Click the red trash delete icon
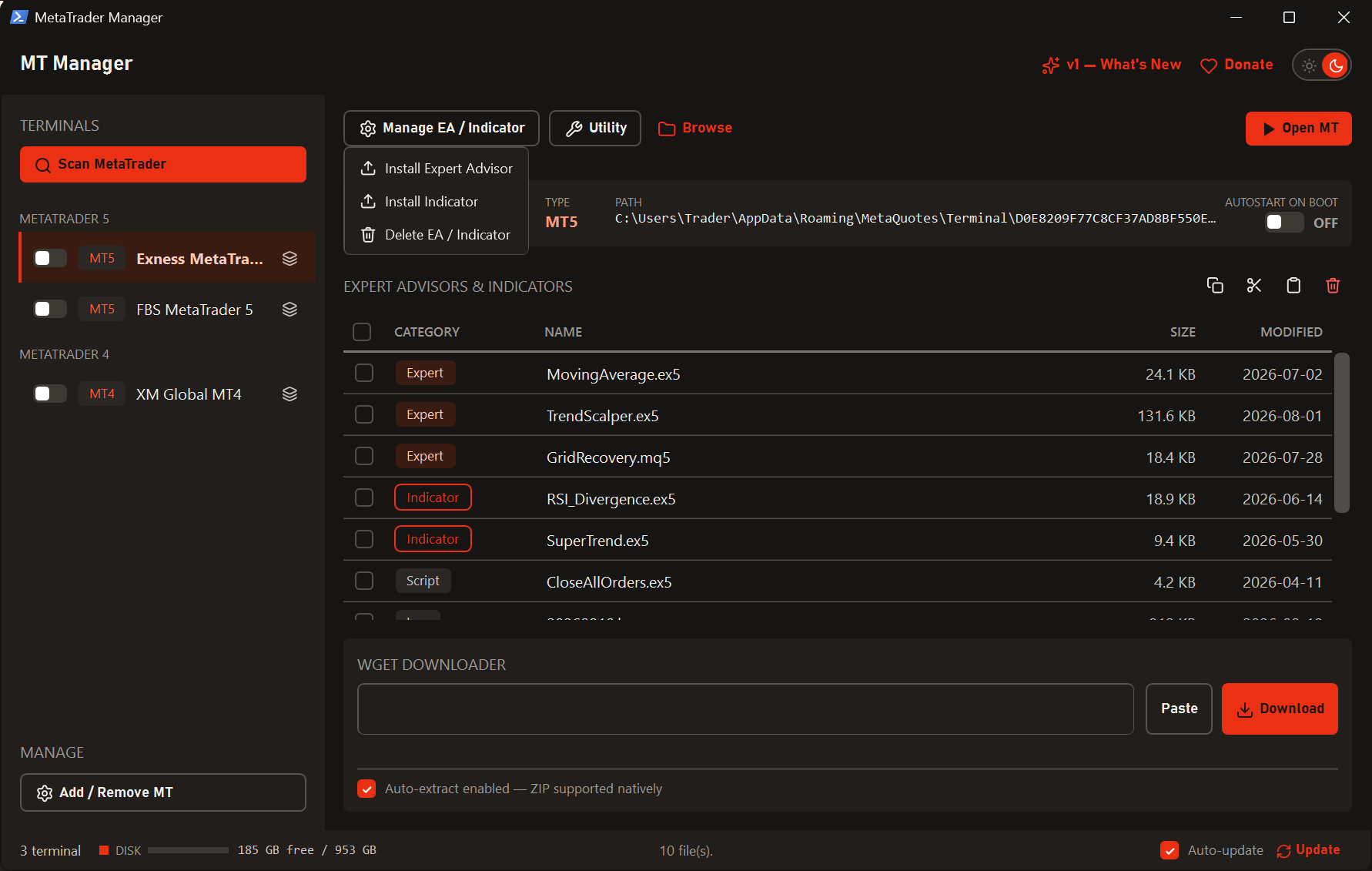 (1333, 286)
